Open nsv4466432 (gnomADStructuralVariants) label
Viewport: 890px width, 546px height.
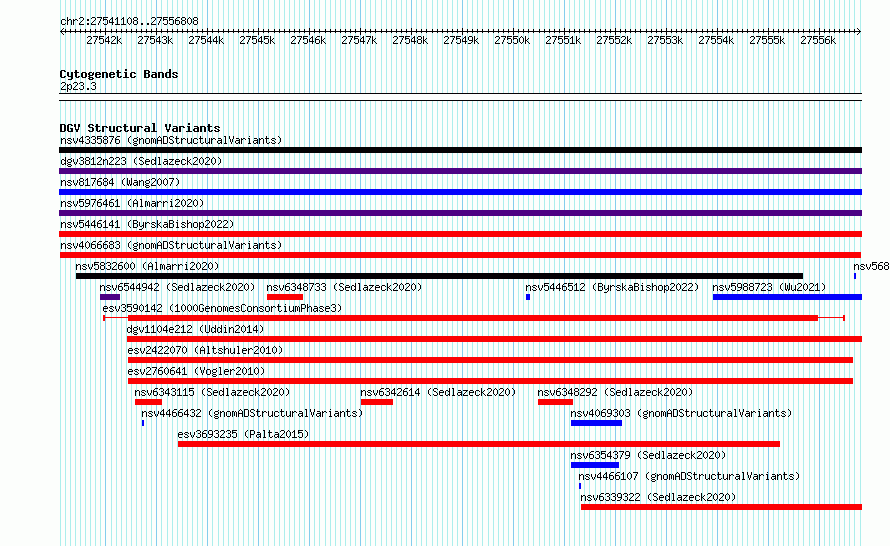[x=252, y=413]
